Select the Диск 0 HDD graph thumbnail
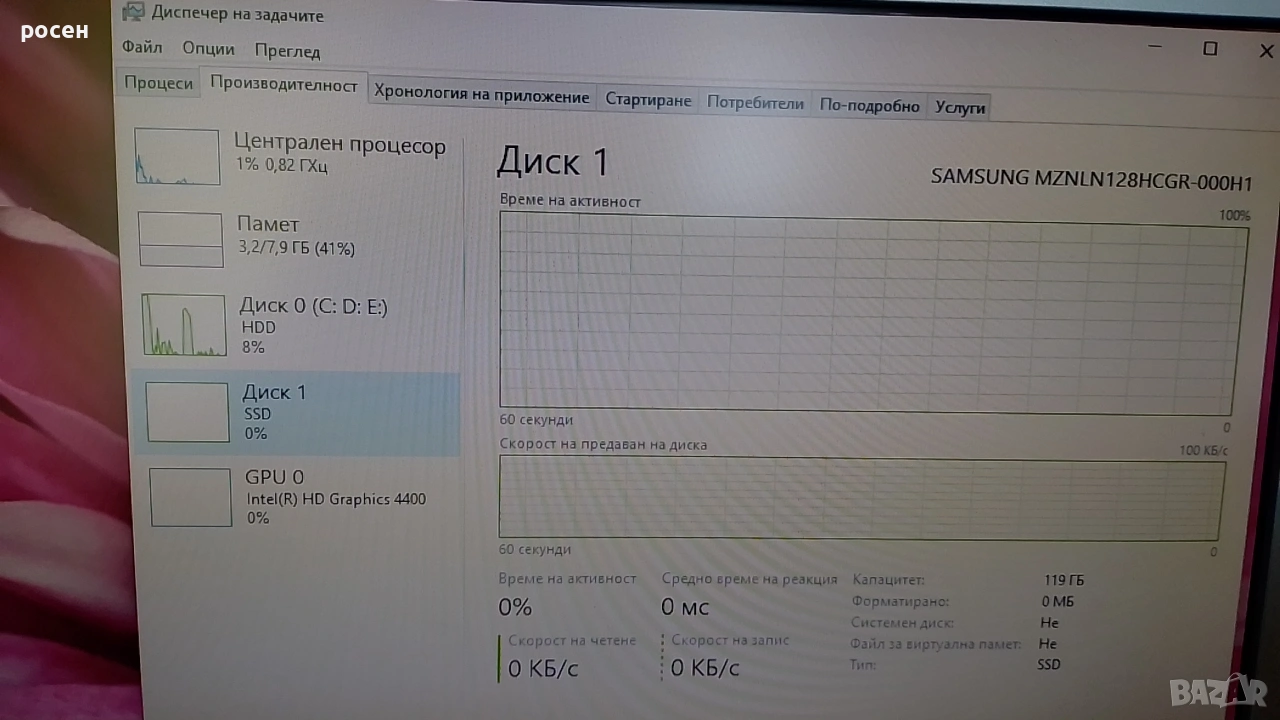This screenshot has height=720, width=1280. tap(184, 325)
